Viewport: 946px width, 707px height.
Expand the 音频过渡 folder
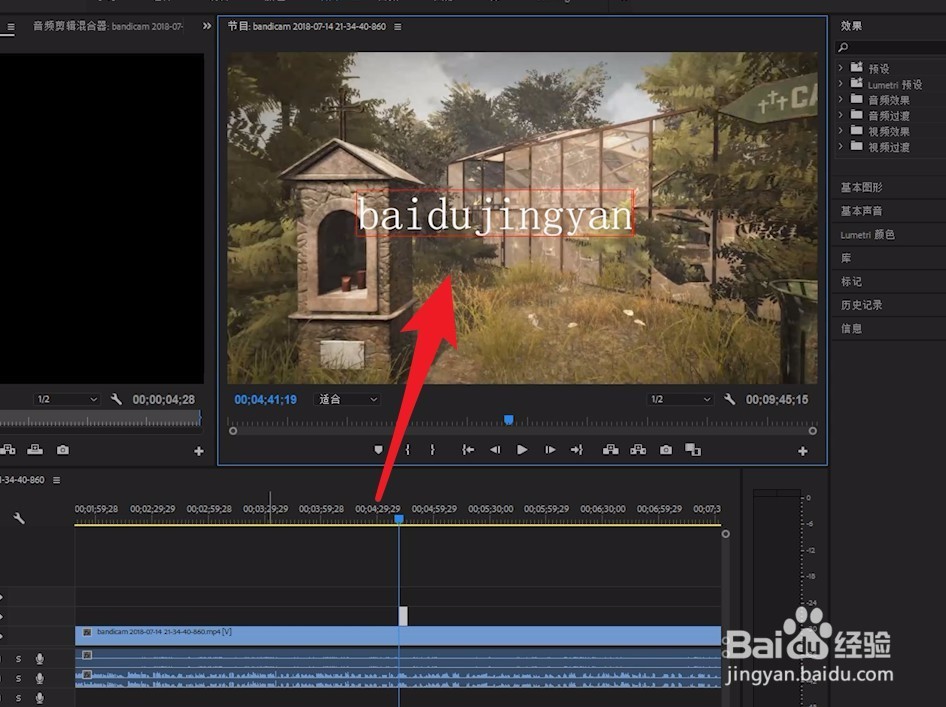(x=840, y=115)
